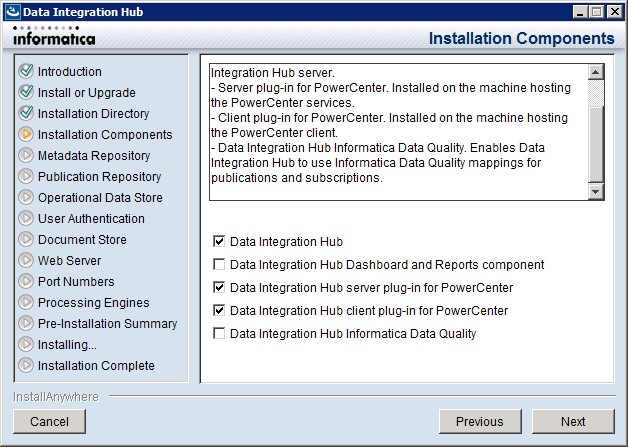Go to the Next installer page
Viewport: 628px width, 447px height.
[573, 421]
